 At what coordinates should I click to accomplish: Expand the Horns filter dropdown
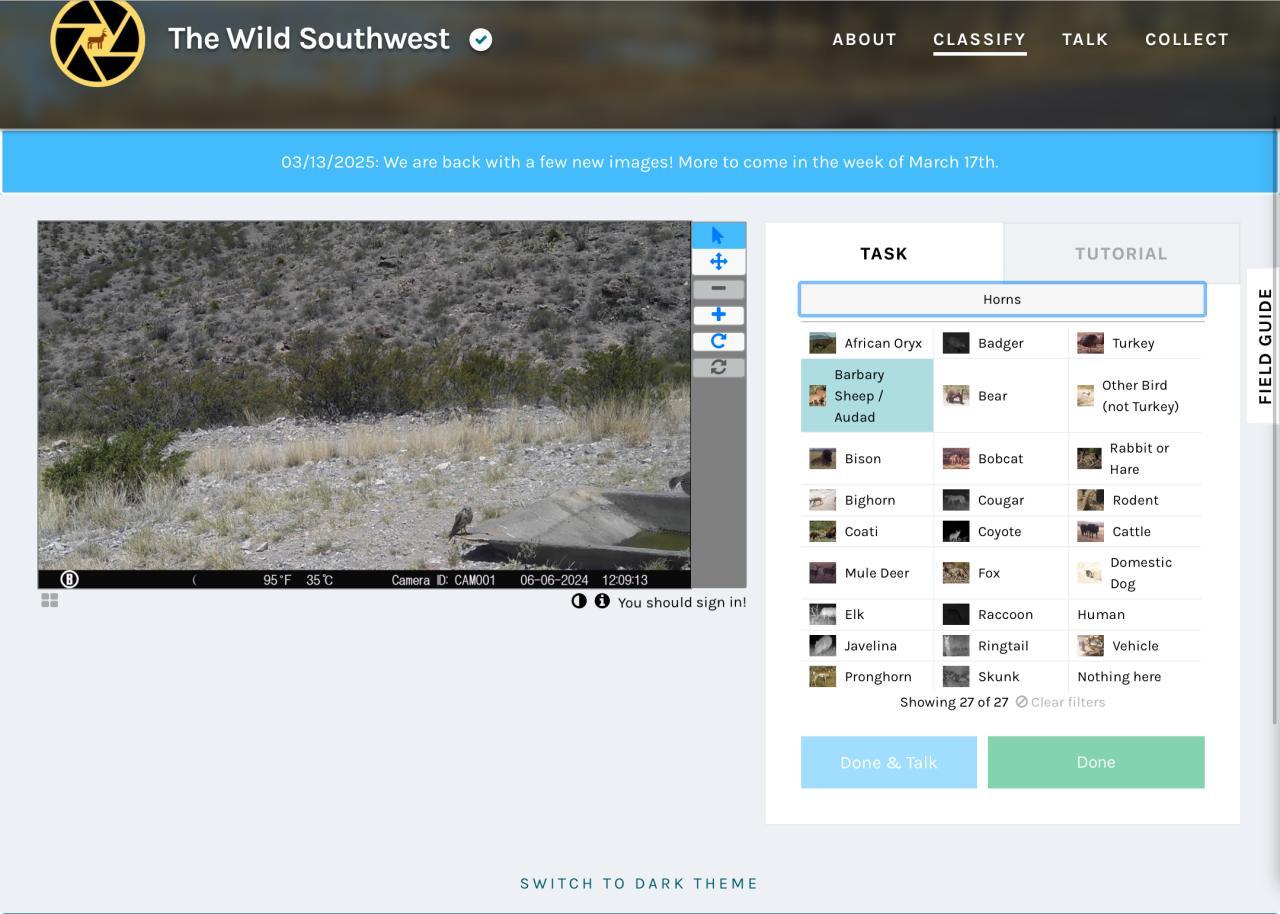pyautogui.click(x=1001, y=299)
